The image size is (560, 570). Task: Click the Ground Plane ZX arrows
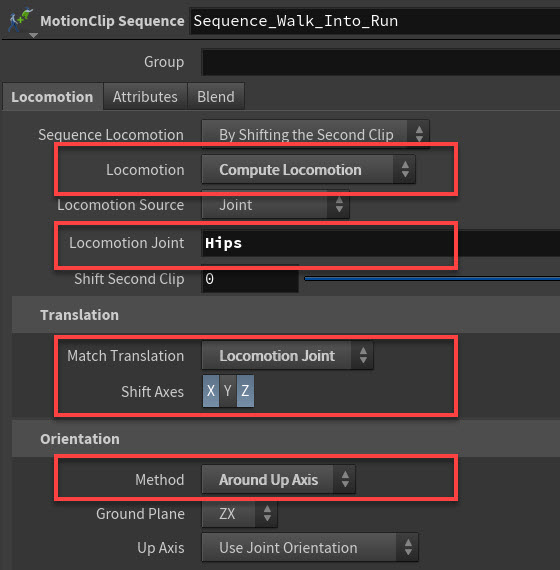(x=267, y=514)
